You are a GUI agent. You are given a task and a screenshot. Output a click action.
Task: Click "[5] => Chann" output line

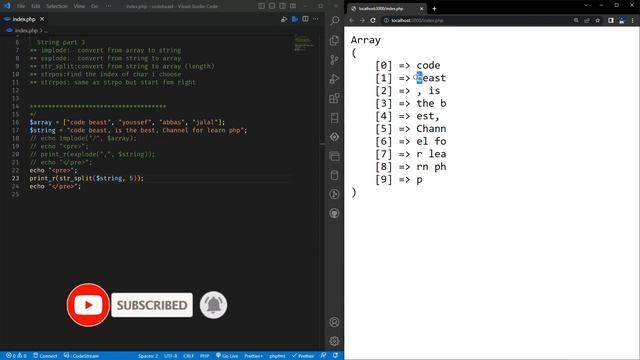point(411,129)
